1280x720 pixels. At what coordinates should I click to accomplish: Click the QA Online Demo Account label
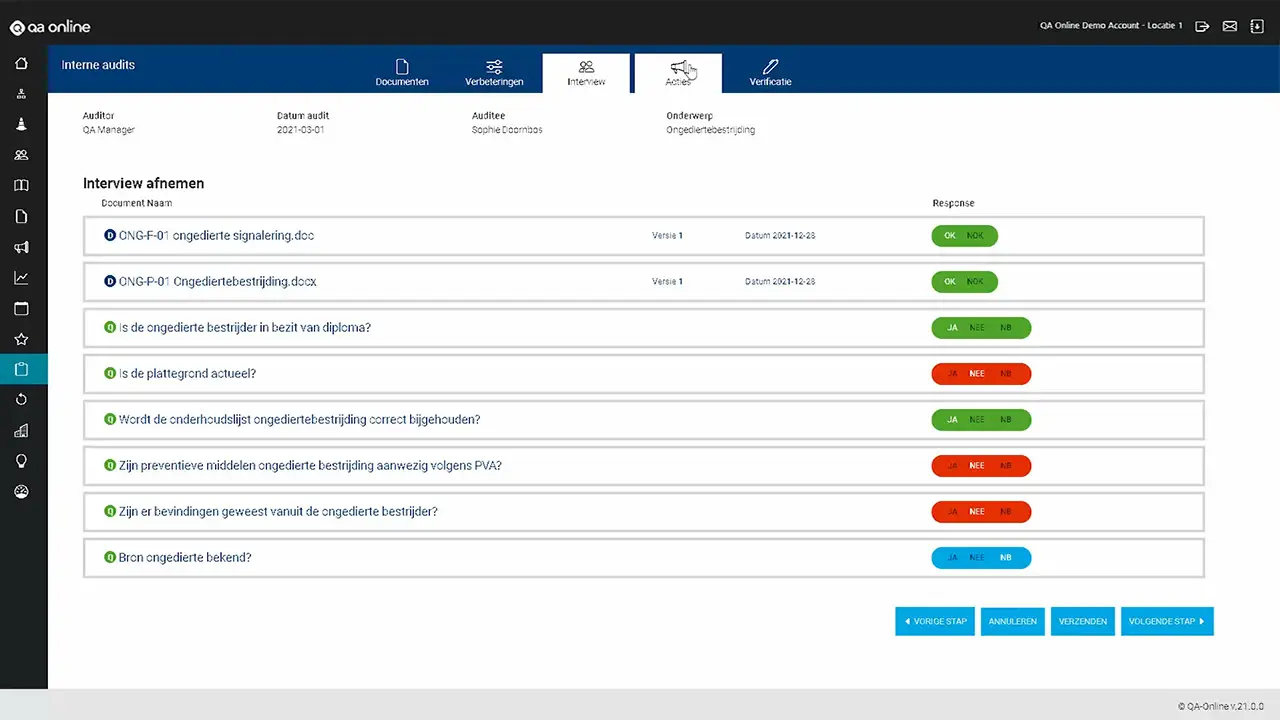coord(1111,25)
